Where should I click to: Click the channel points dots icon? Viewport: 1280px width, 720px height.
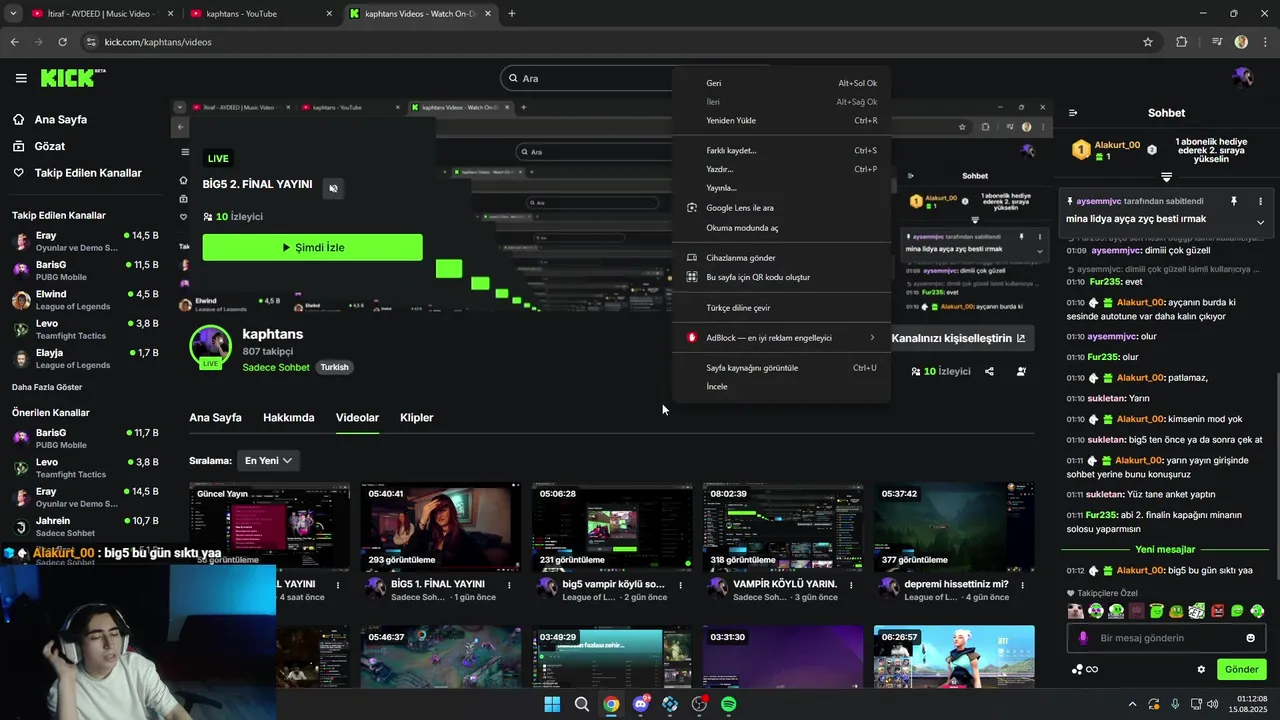click(x=1077, y=669)
